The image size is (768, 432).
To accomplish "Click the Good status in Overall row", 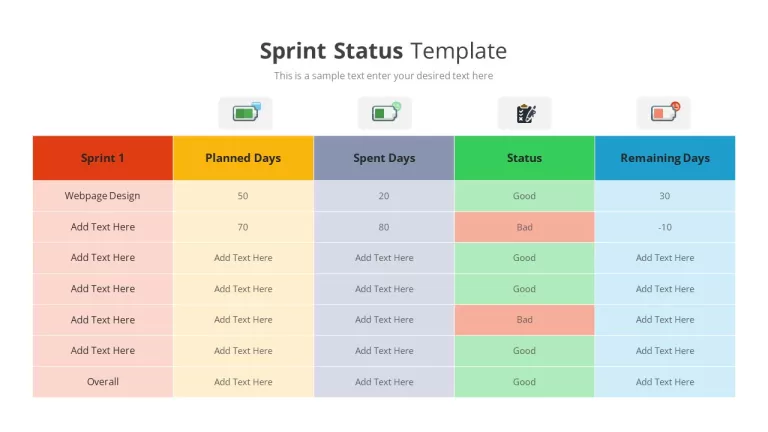I will (x=525, y=382).
